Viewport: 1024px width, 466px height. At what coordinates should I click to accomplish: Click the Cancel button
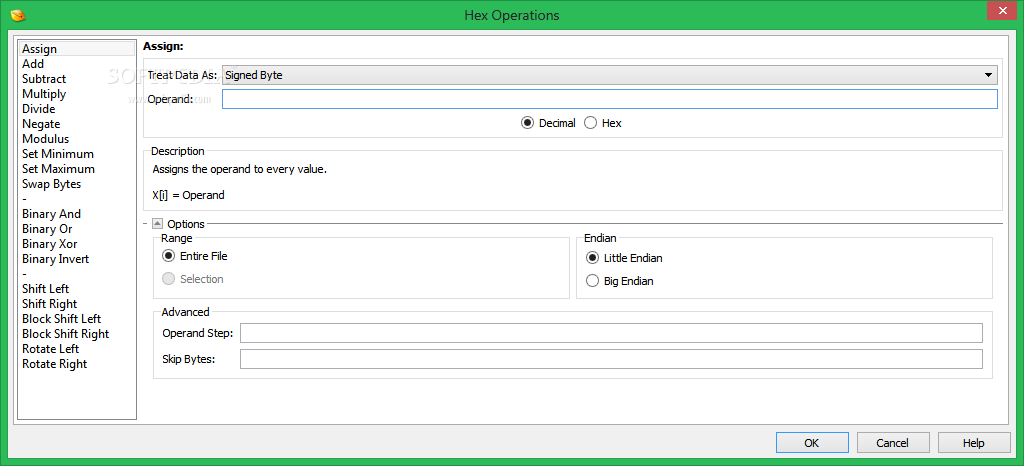click(x=893, y=443)
